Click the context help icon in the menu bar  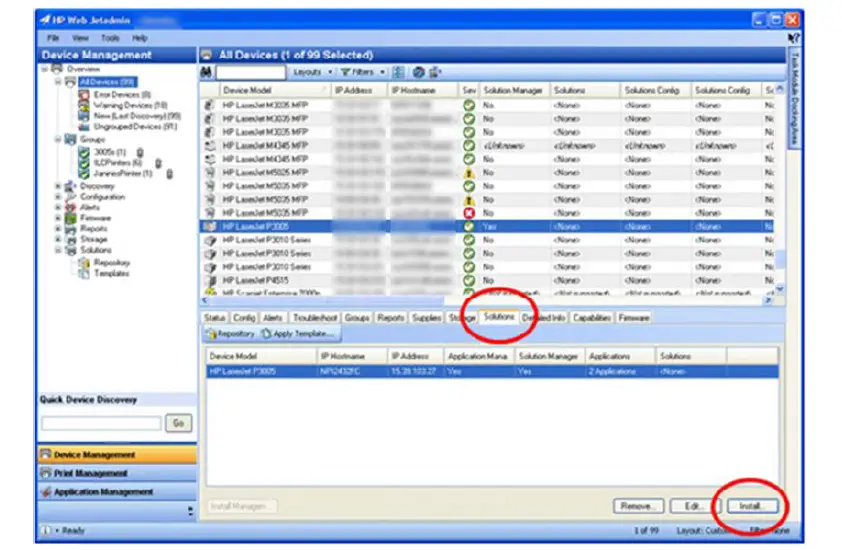pos(793,38)
